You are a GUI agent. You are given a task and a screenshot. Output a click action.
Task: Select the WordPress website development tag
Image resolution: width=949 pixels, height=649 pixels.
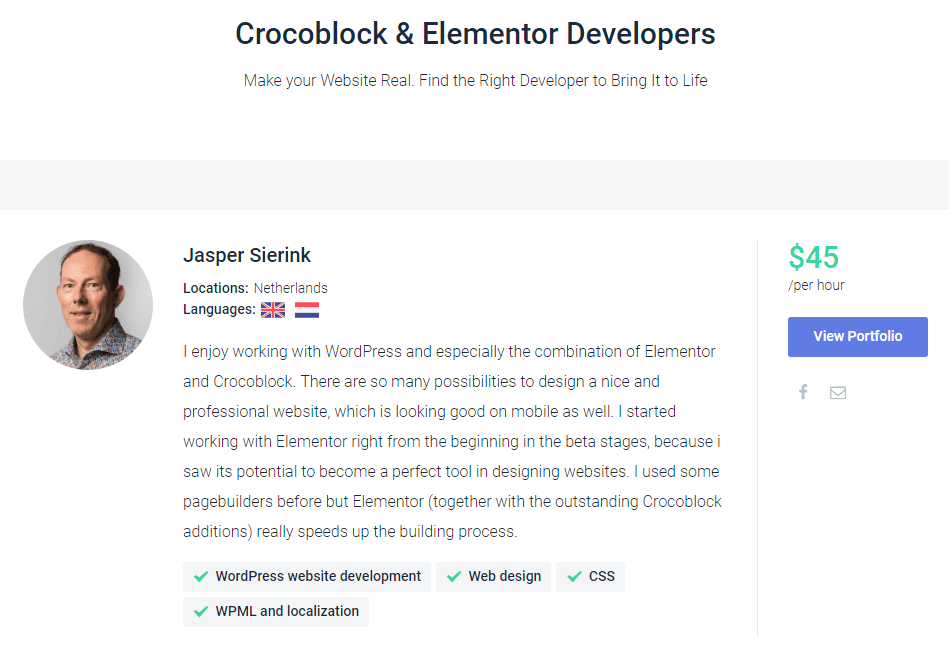[307, 576]
